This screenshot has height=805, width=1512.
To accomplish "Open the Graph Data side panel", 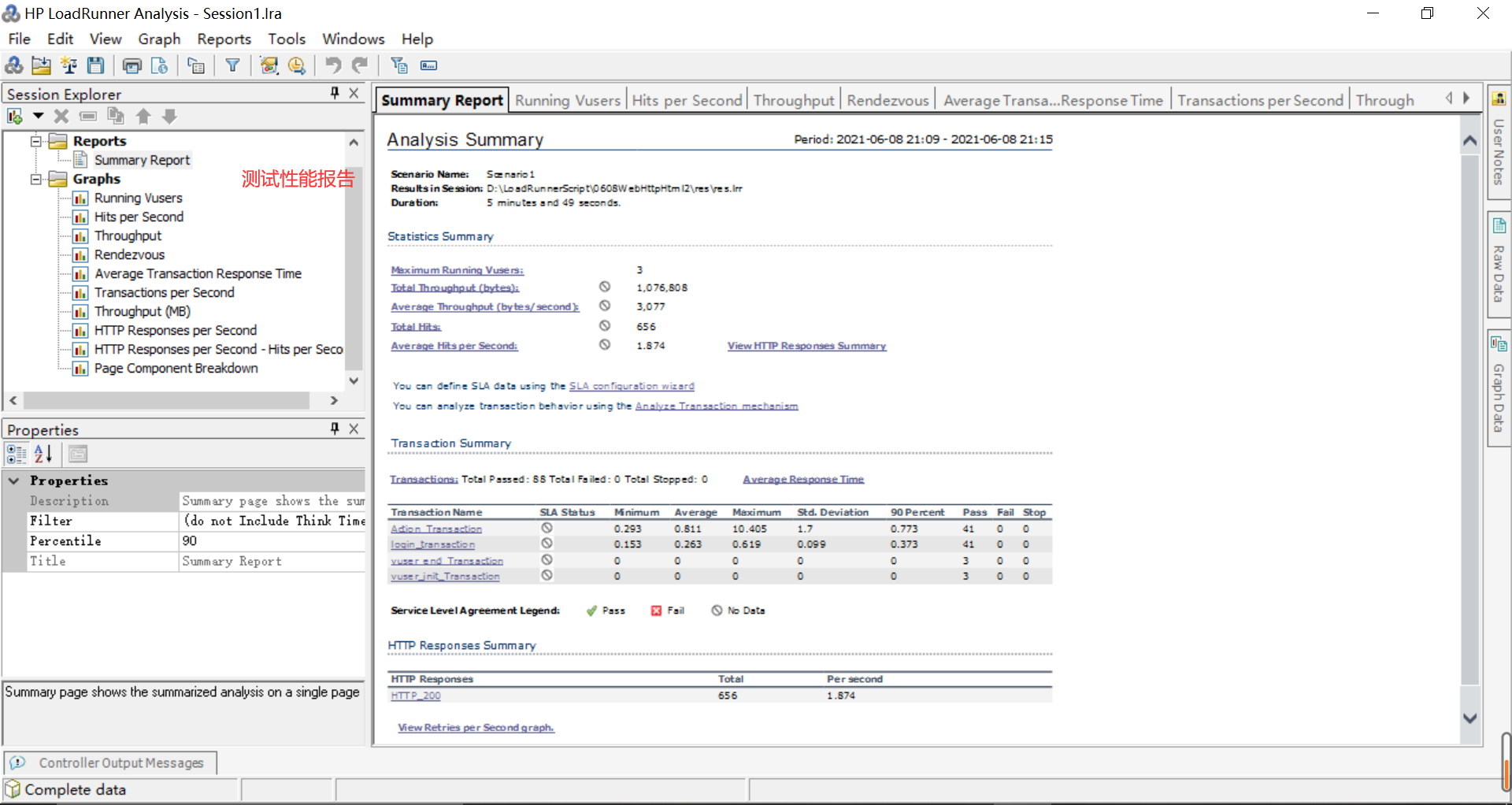I will [x=1499, y=388].
